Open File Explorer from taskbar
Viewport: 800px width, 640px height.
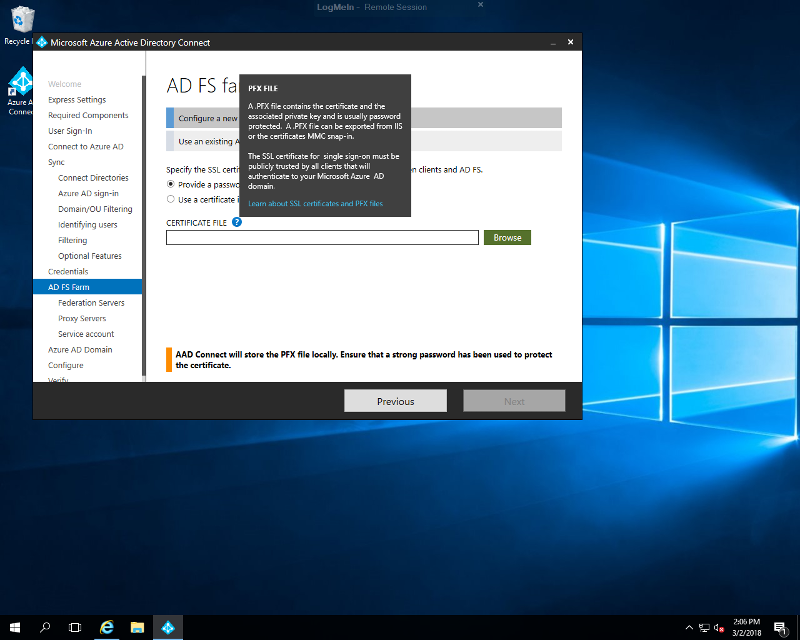[x=137, y=627]
